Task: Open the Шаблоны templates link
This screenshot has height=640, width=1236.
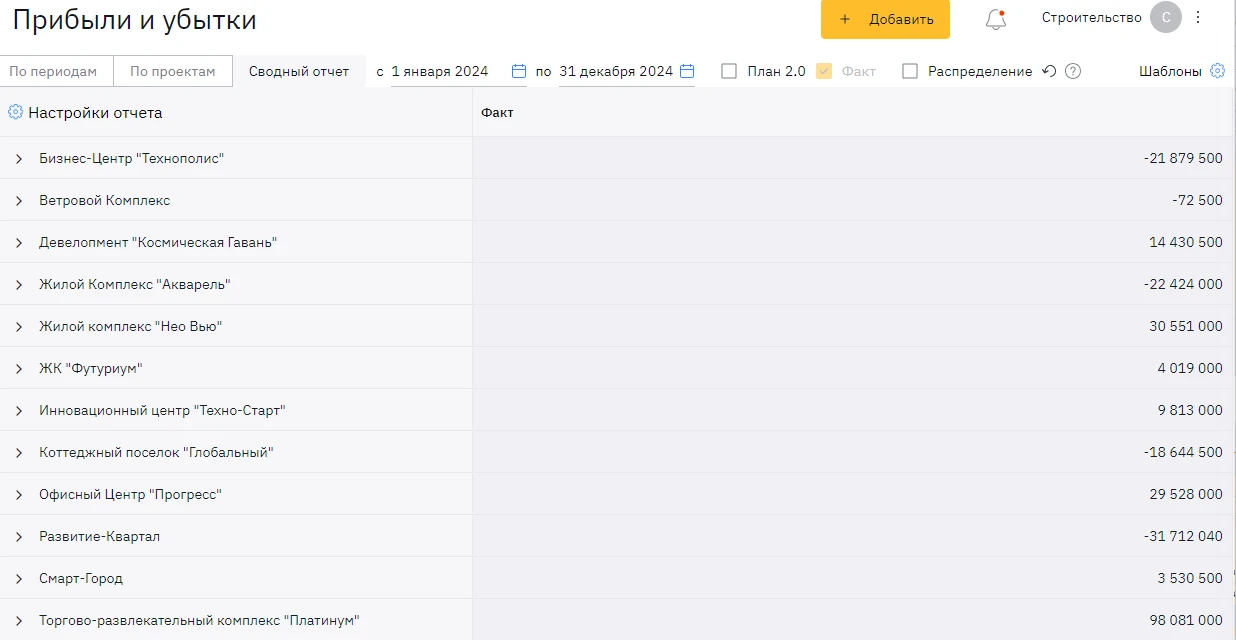Action: coord(1170,71)
